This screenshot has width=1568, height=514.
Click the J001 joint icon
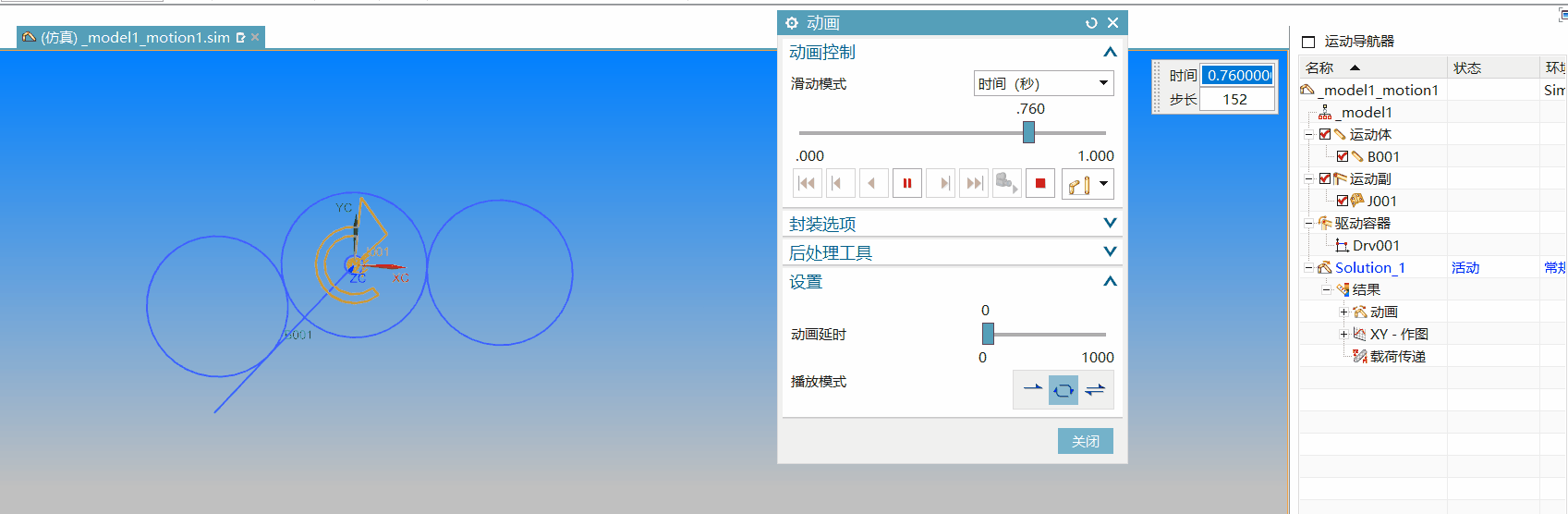tap(1357, 201)
